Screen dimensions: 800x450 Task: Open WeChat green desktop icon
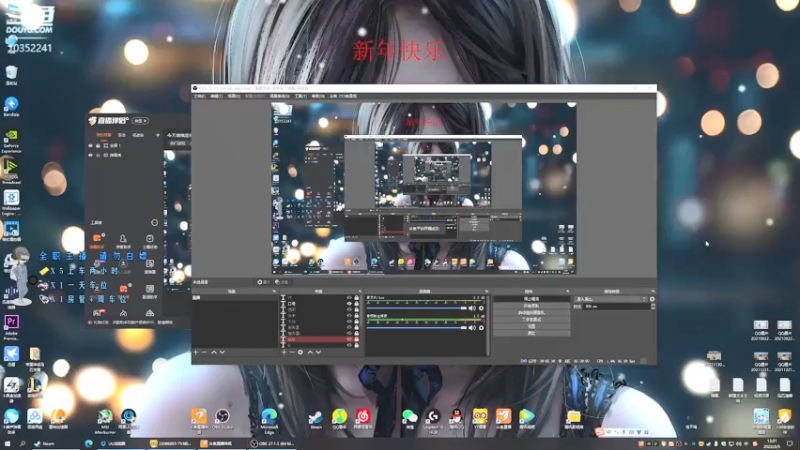410,419
